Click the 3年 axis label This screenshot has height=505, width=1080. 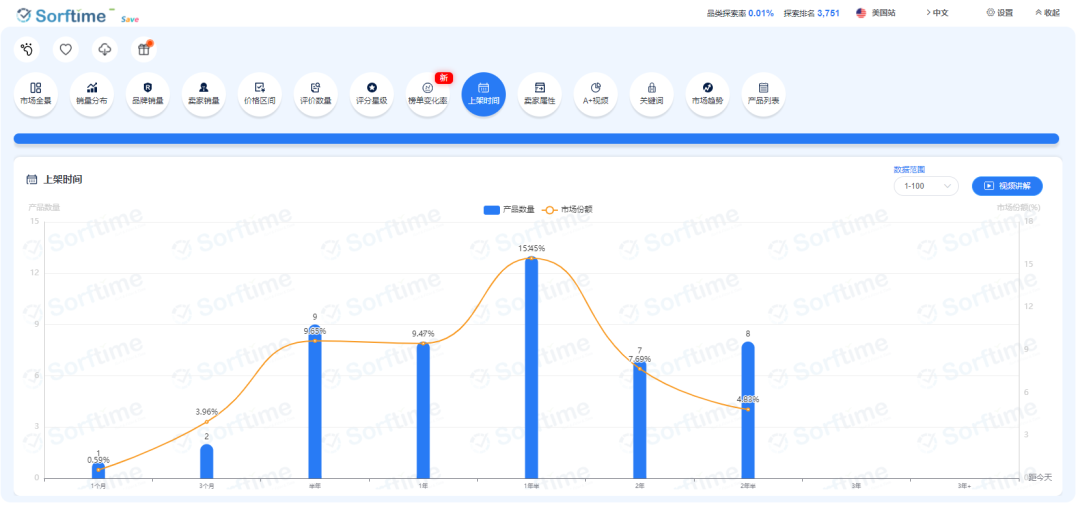pos(856,486)
